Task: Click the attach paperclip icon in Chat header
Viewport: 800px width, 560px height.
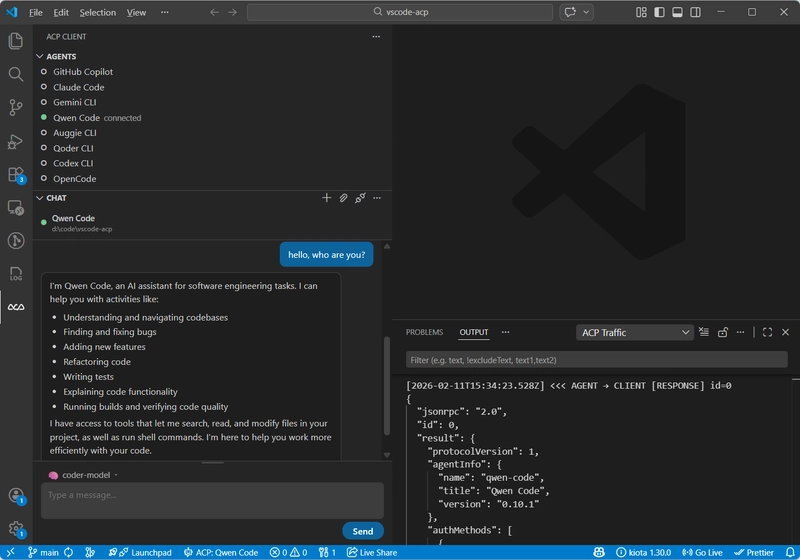Action: click(x=343, y=198)
